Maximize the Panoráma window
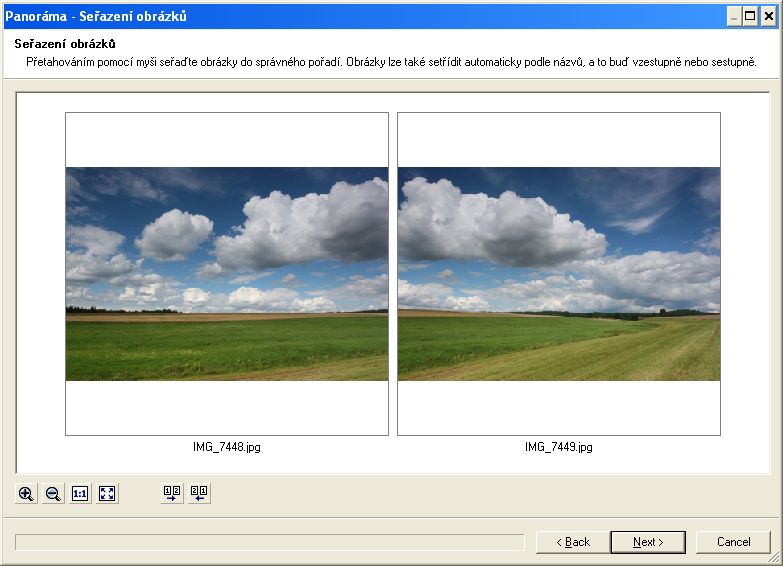The image size is (783, 566). pyautogui.click(x=750, y=16)
